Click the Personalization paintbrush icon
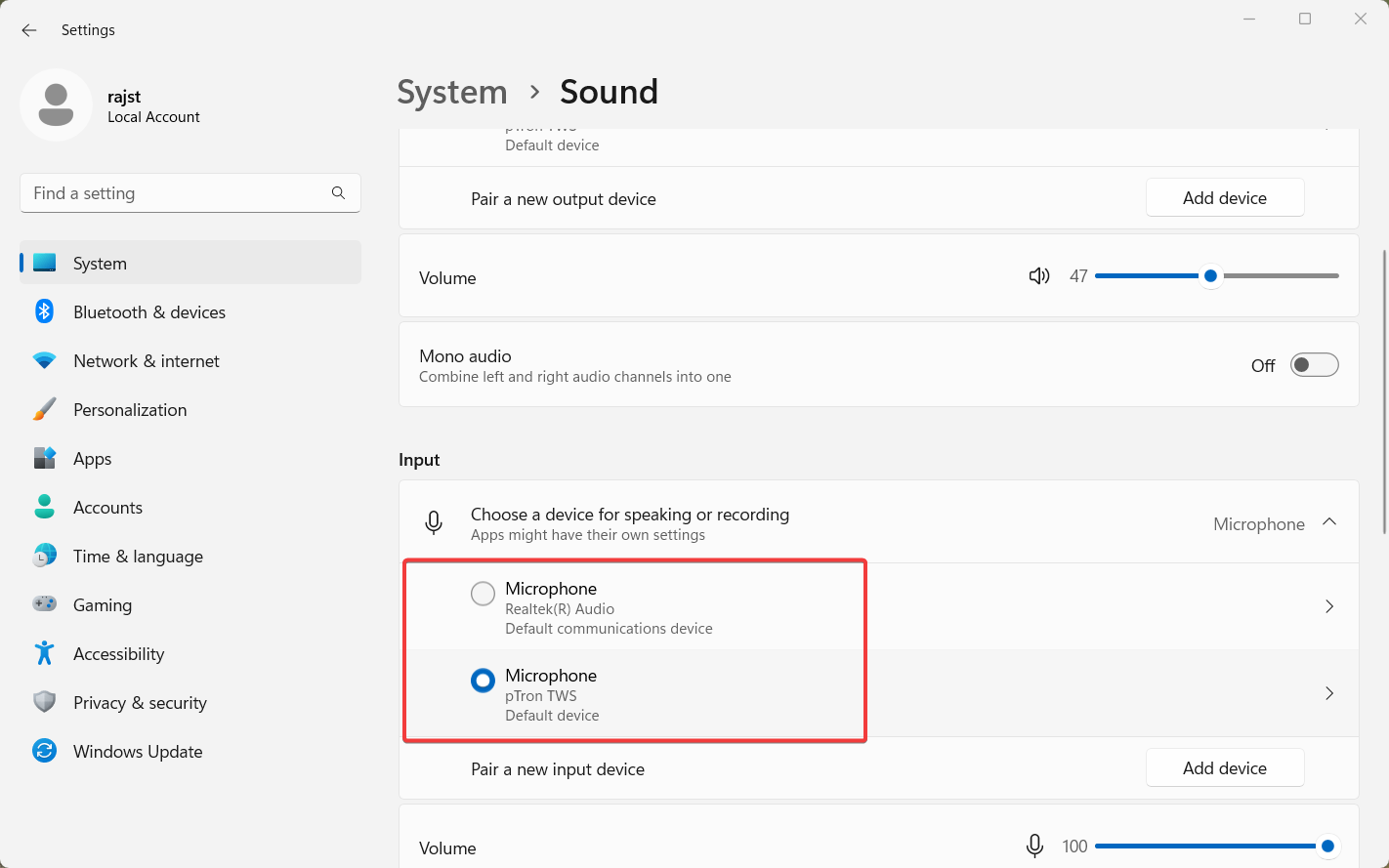The image size is (1389, 868). [x=44, y=409]
